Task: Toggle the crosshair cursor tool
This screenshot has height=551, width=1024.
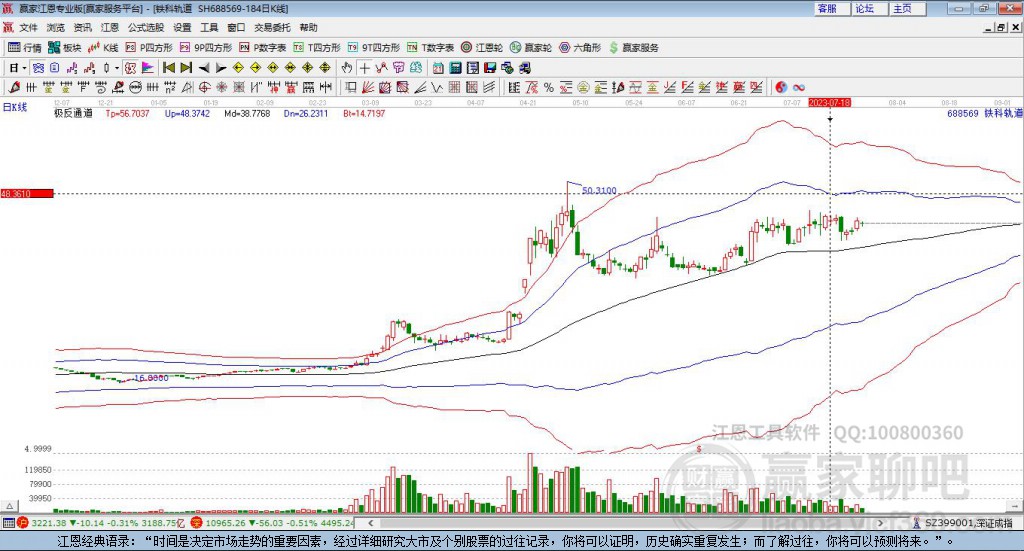Action: click(364, 68)
